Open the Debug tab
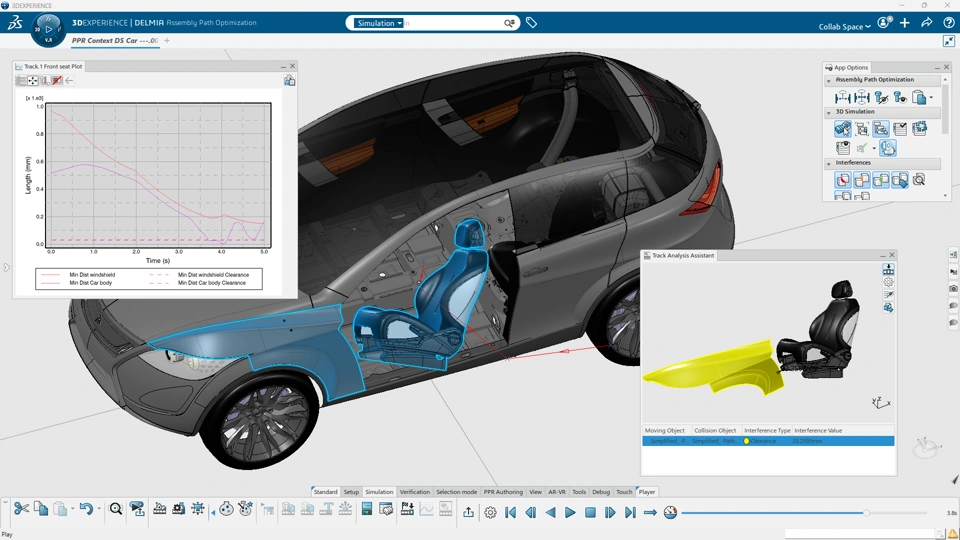Screen dimensions: 960x540 tap(601, 492)
